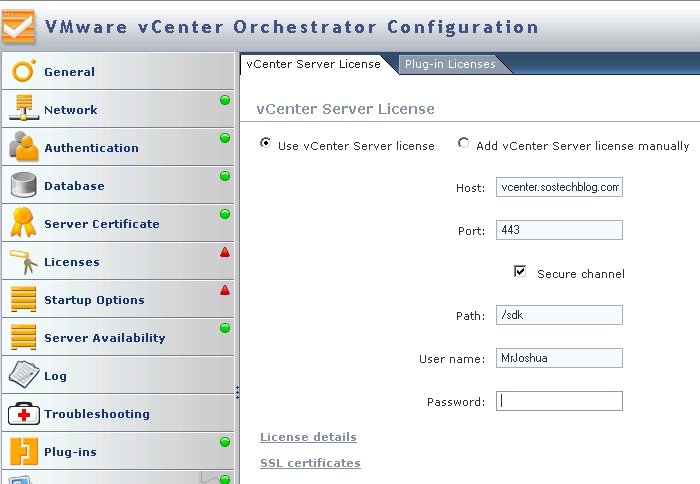This screenshot has width=700, height=484.
Task: Click green status dot beside Database
Action: [225, 176]
